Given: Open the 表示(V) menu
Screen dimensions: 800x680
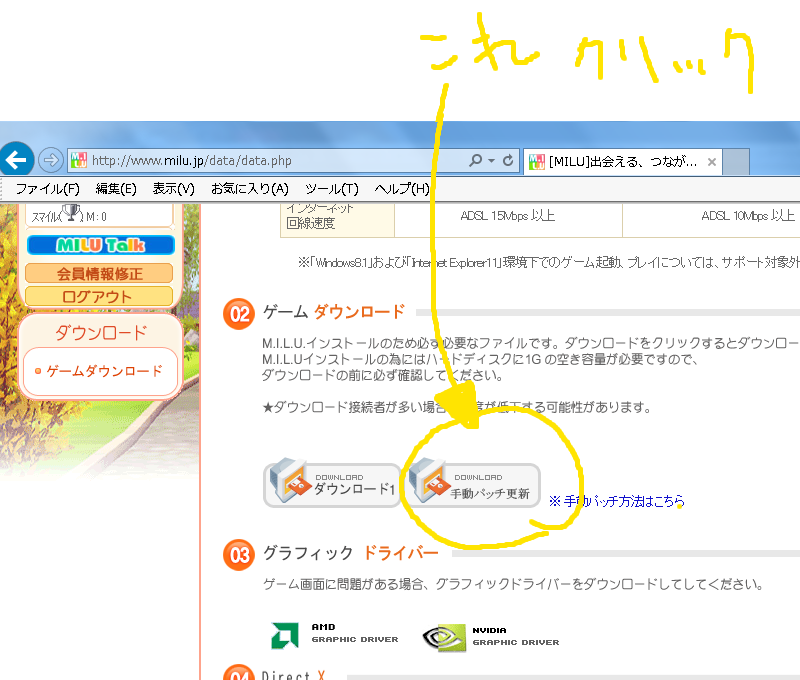Looking at the screenshot, I should point(173,189).
